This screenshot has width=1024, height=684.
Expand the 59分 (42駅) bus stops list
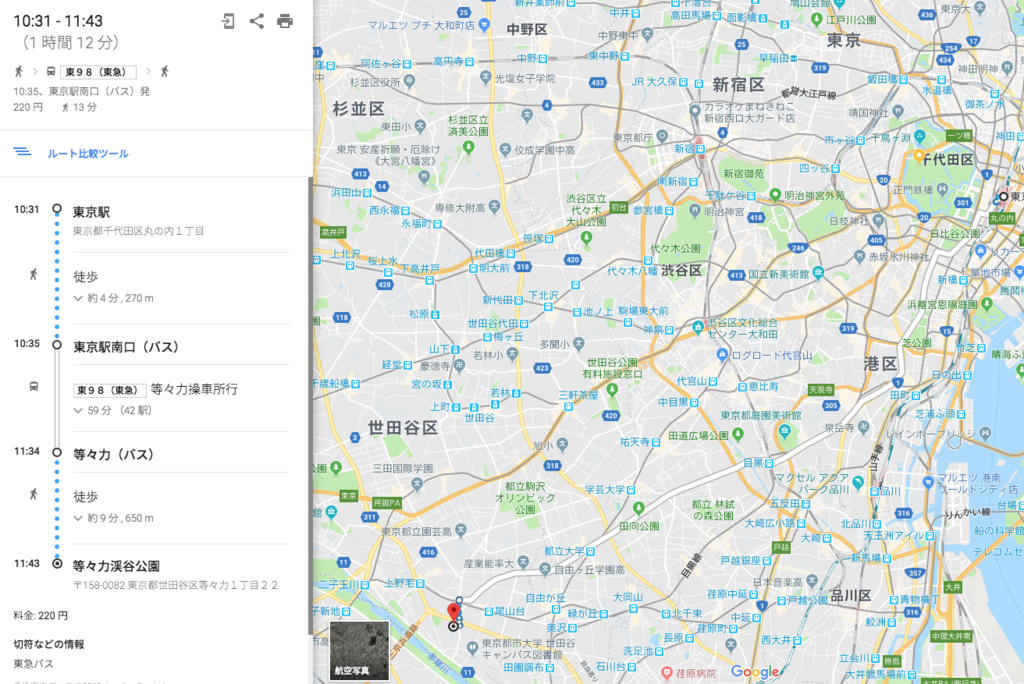coord(112,410)
